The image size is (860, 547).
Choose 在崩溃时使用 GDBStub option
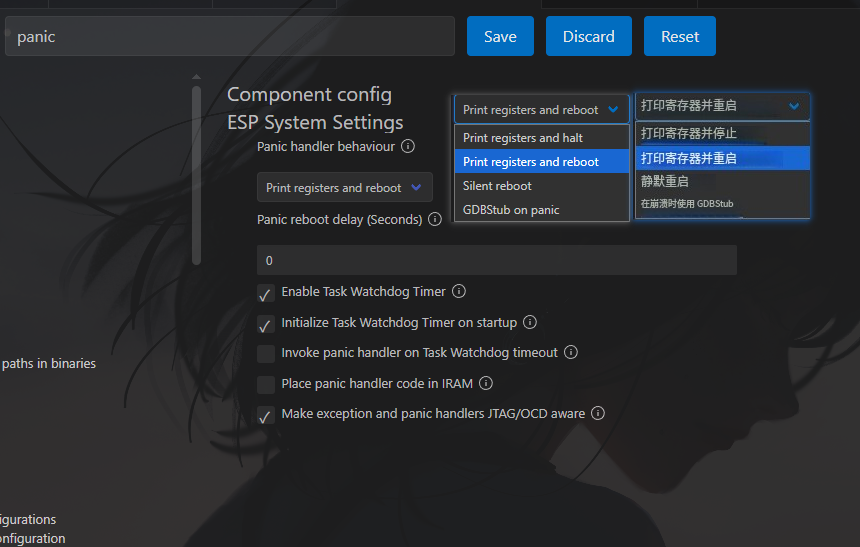pos(722,204)
